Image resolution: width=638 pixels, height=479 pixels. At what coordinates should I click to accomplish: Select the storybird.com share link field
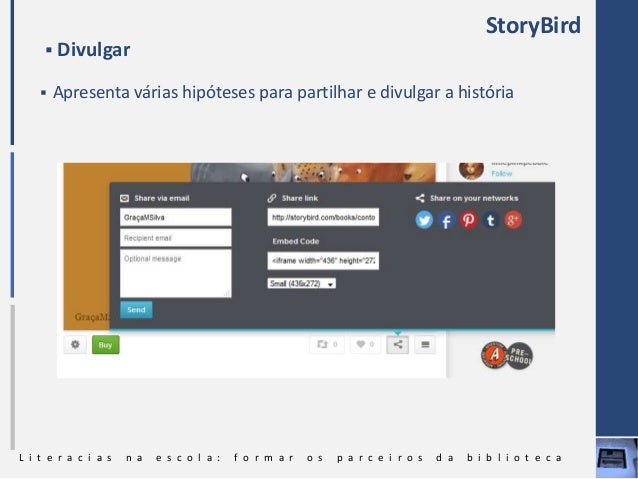(323, 217)
